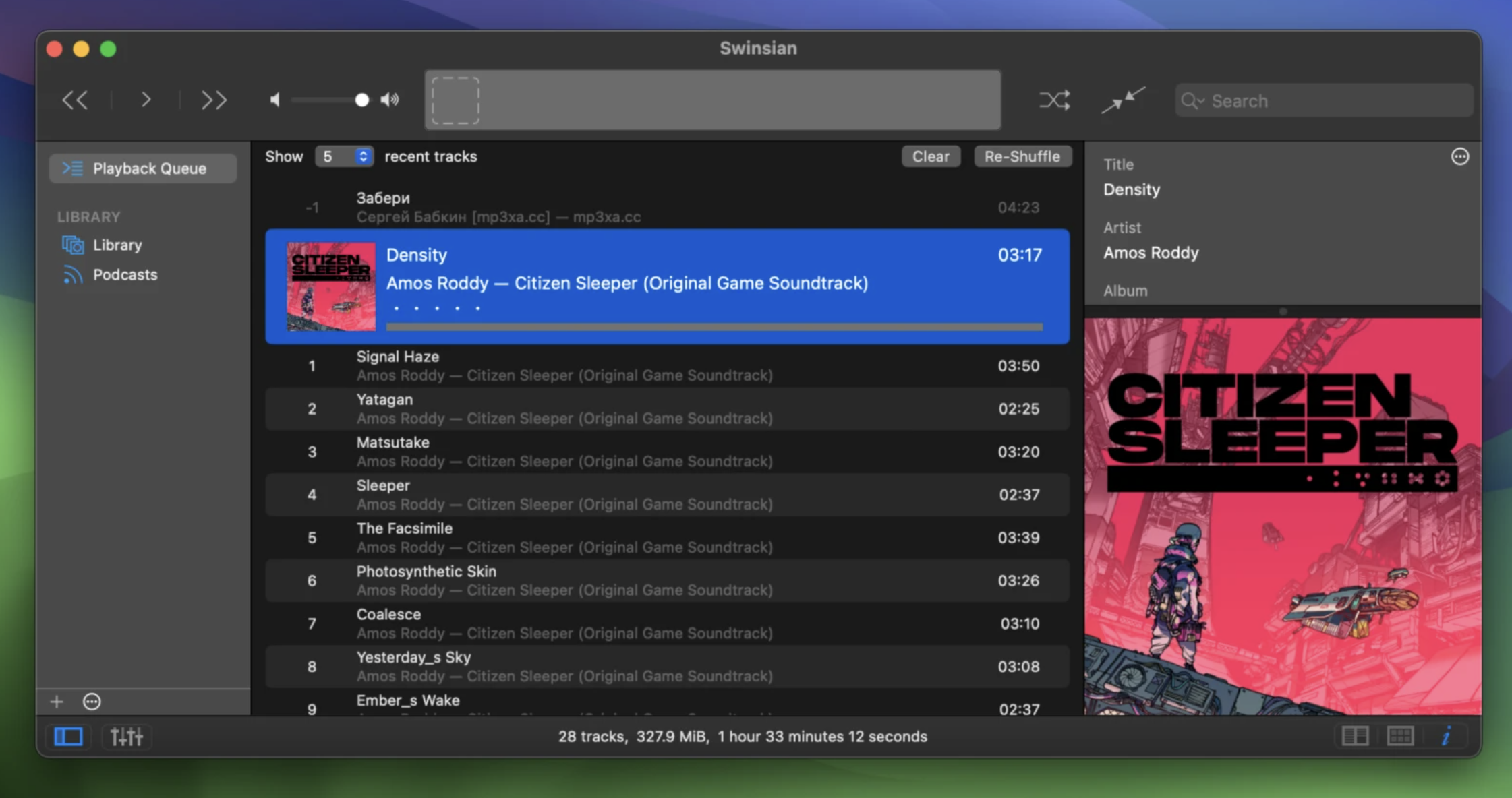Open the equalizer sliders icon

(x=126, y=737)
